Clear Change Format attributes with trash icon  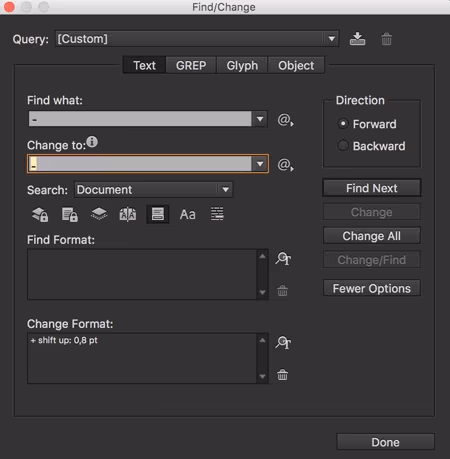(x=282, y=375)
